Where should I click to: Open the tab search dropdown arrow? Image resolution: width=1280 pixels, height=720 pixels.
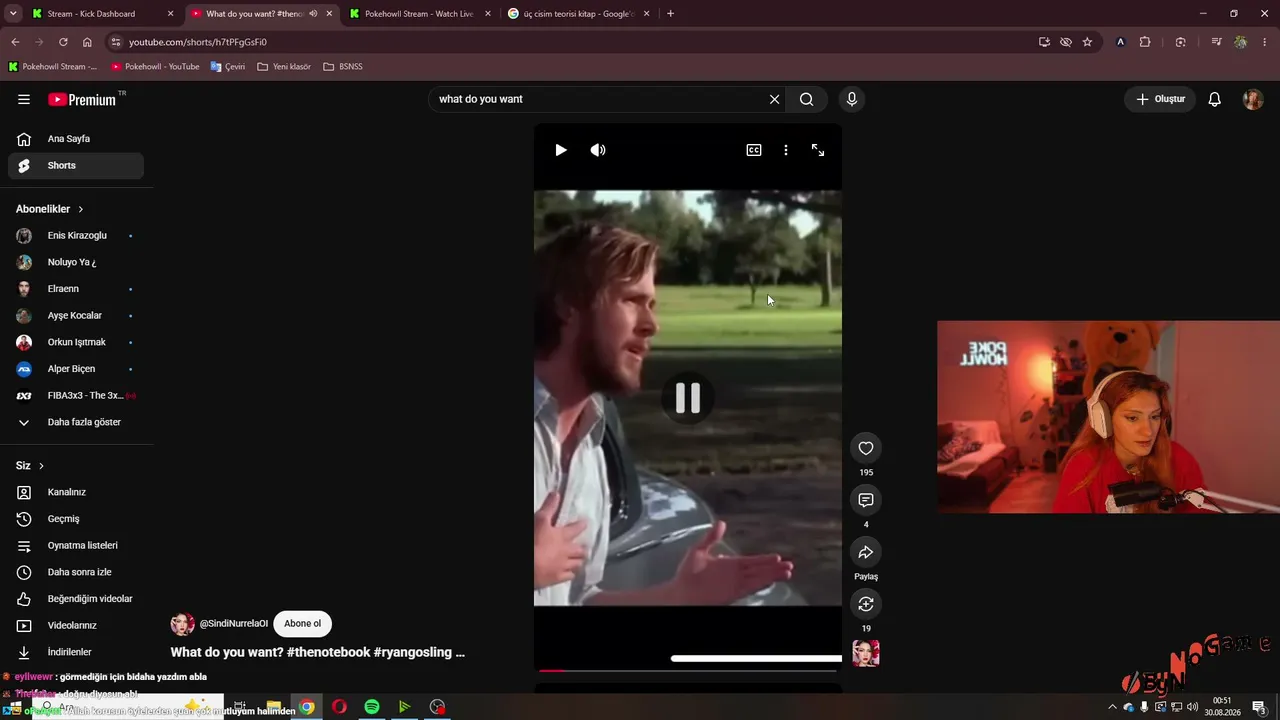tap(11, 14)
